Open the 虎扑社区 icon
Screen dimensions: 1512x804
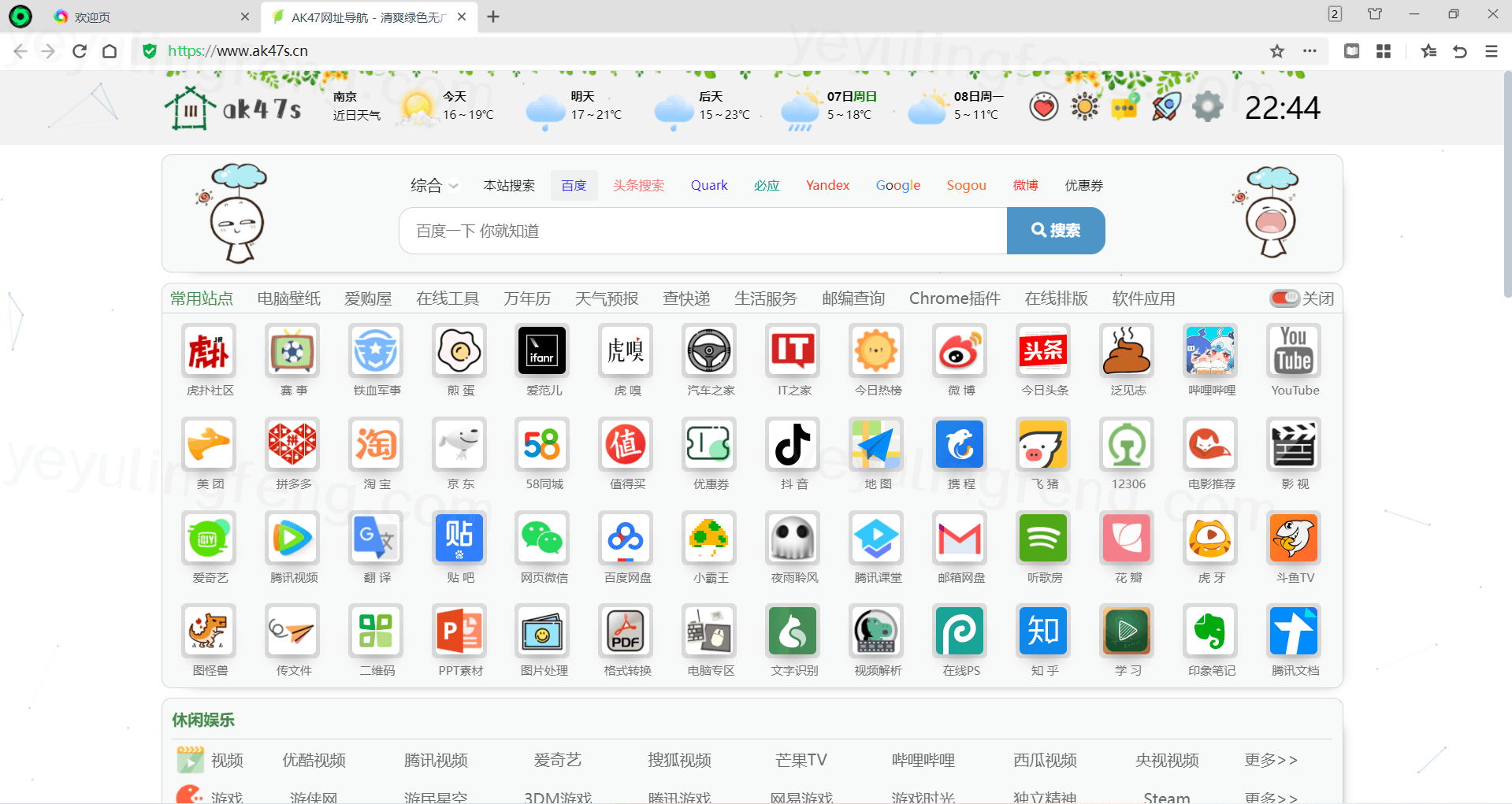(208, 350)
